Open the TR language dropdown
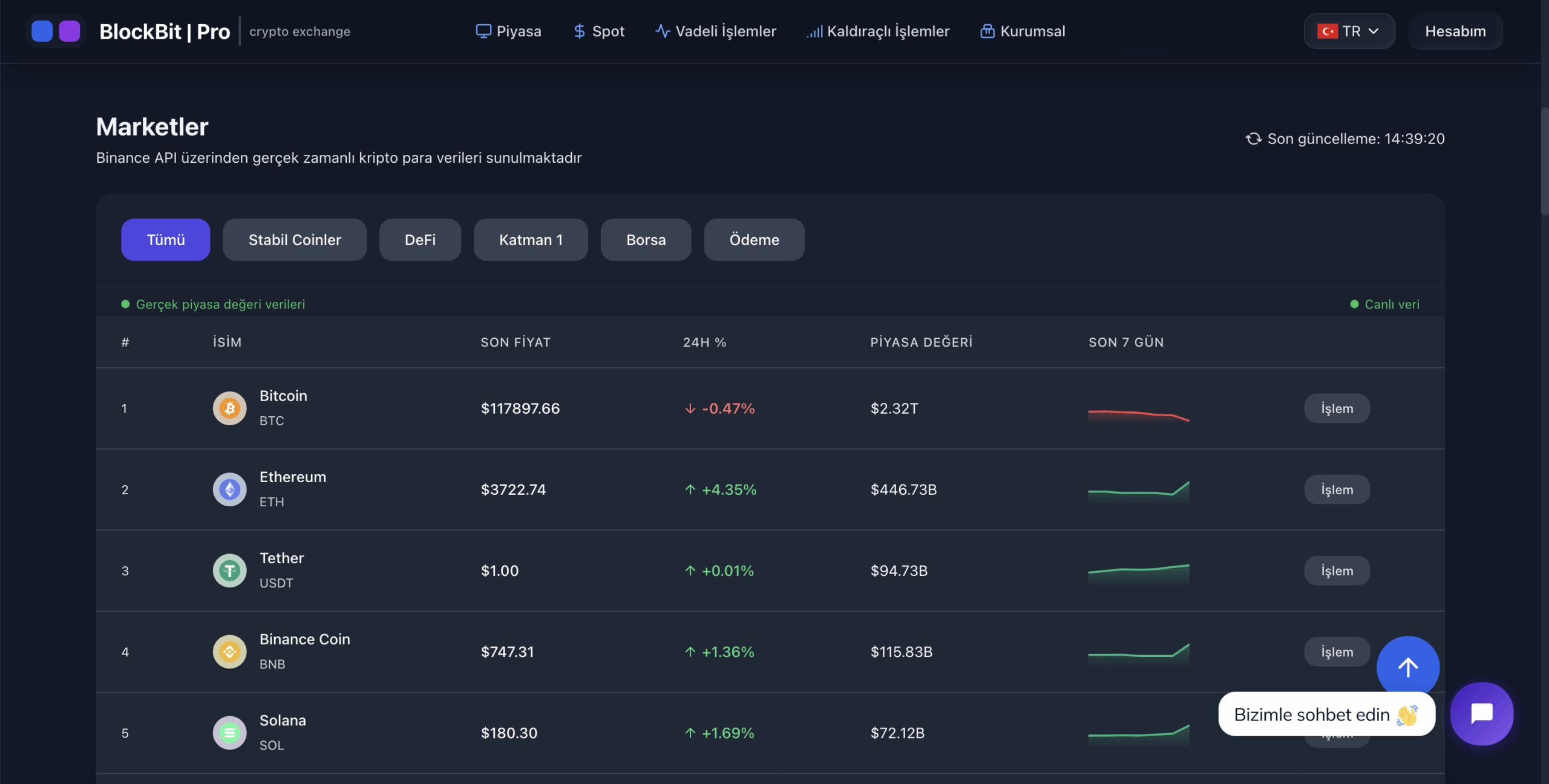1549x784 pixels. 1349,31
